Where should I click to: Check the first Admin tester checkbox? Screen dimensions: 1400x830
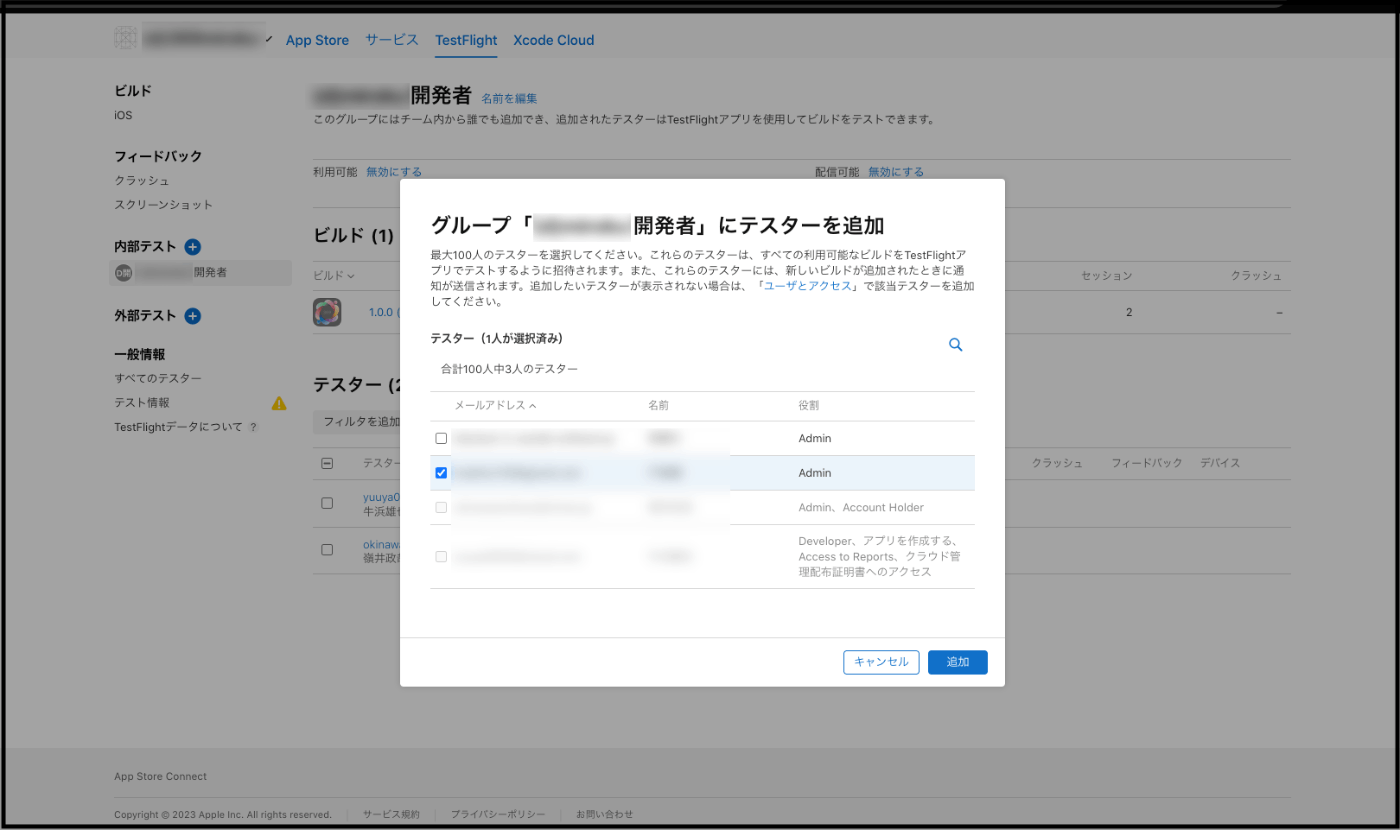(441, 438)
